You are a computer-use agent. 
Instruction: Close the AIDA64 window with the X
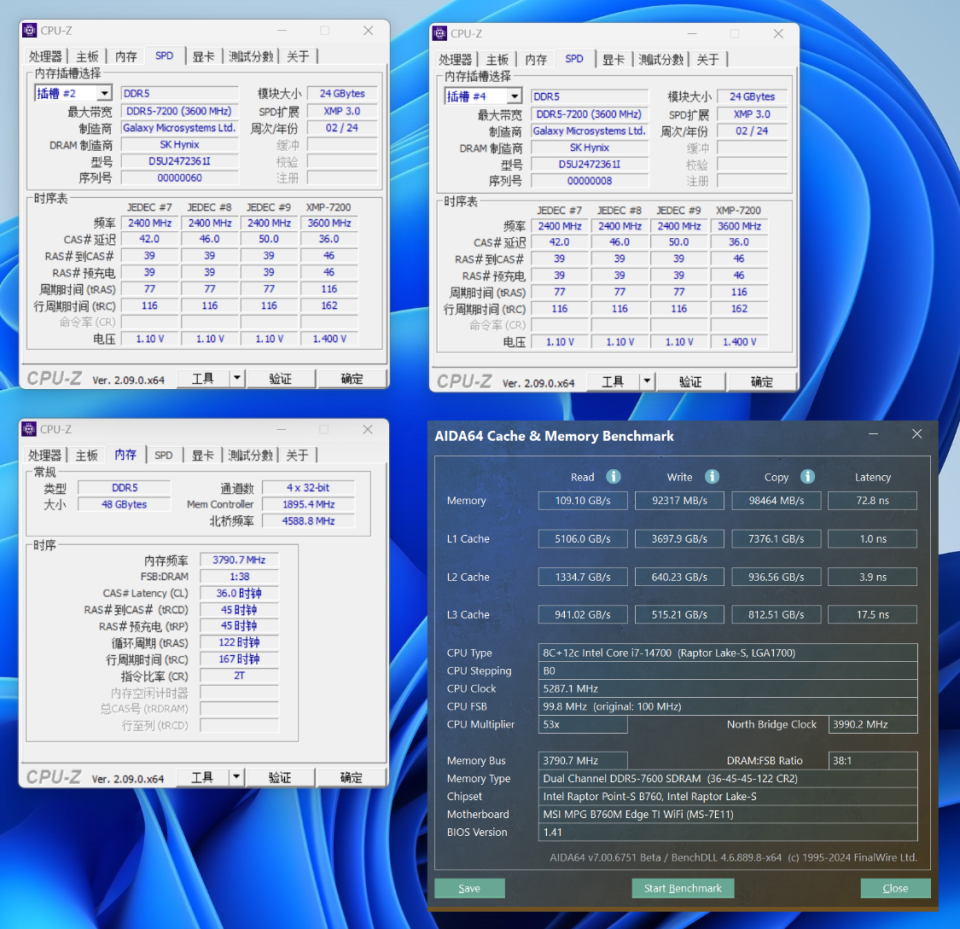coord(917,434)
